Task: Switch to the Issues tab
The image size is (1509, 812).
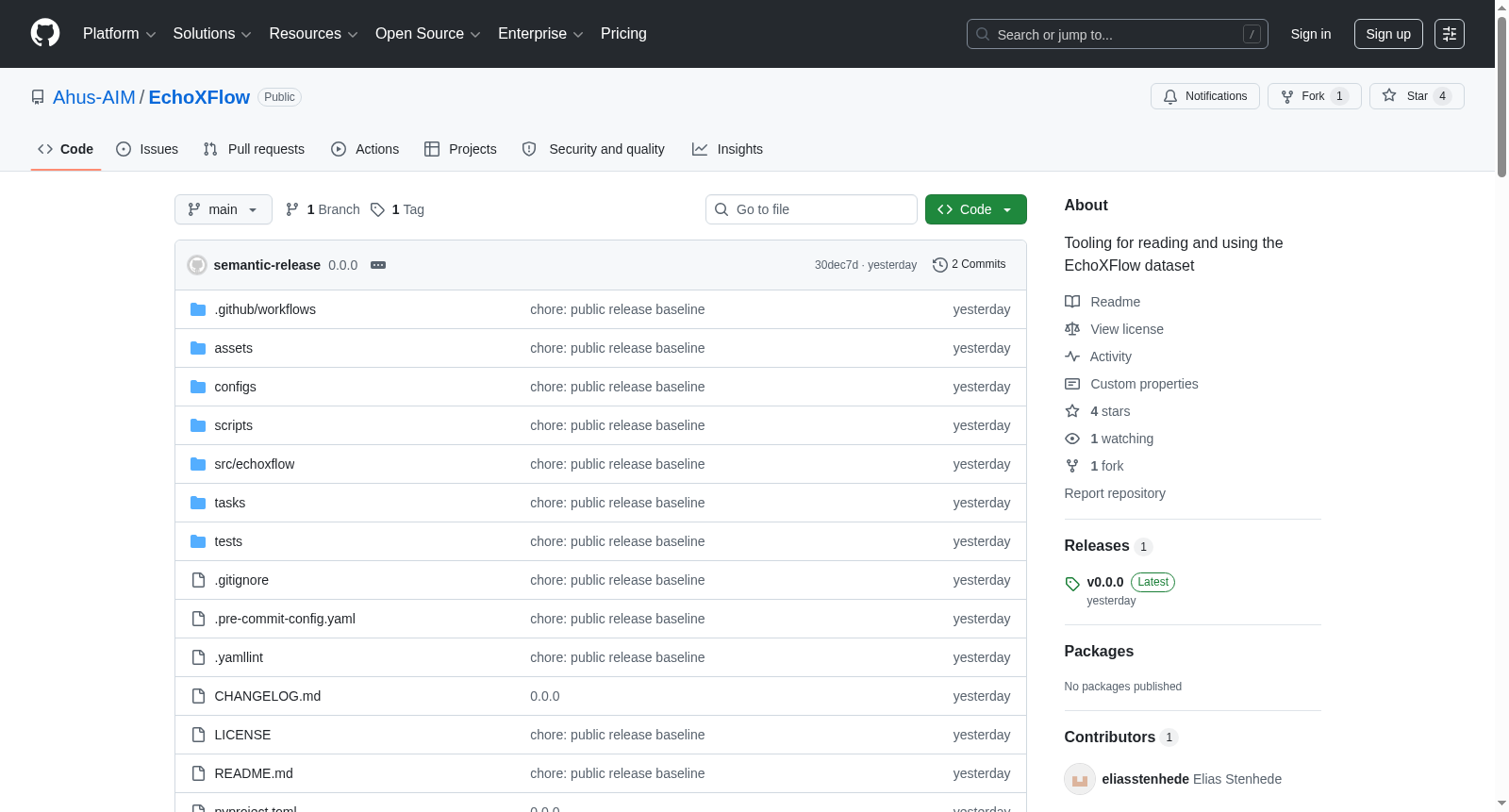Action: pos(147,149)
